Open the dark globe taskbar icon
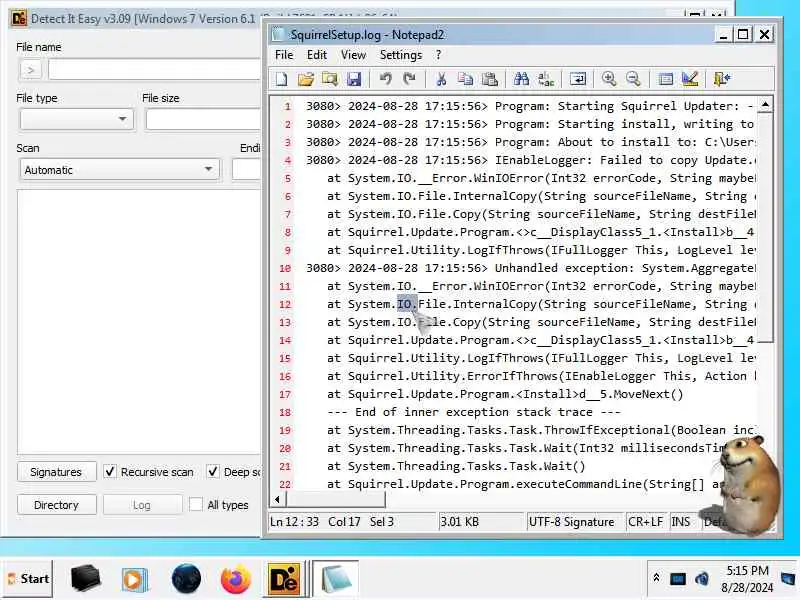 [186, 579]
